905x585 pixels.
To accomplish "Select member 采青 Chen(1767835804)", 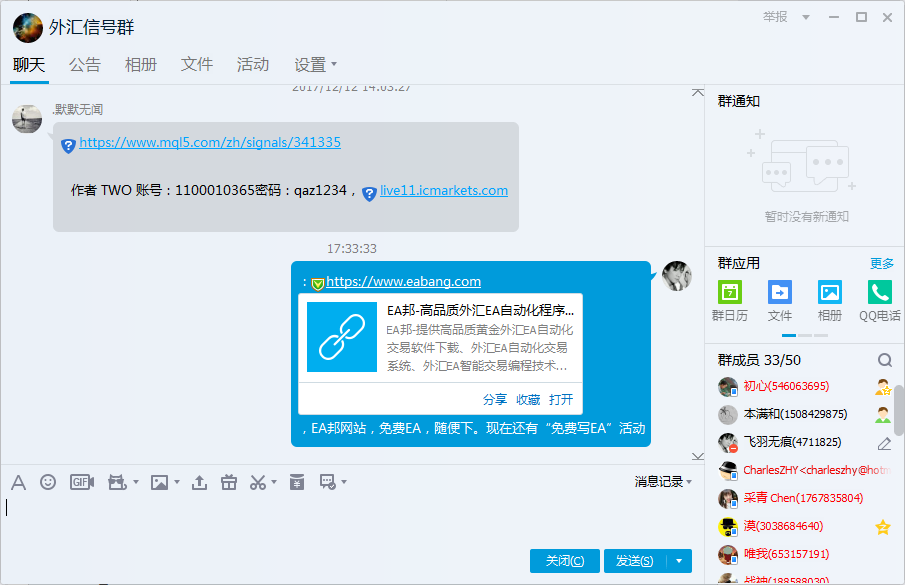I will (x=803, y=498).
